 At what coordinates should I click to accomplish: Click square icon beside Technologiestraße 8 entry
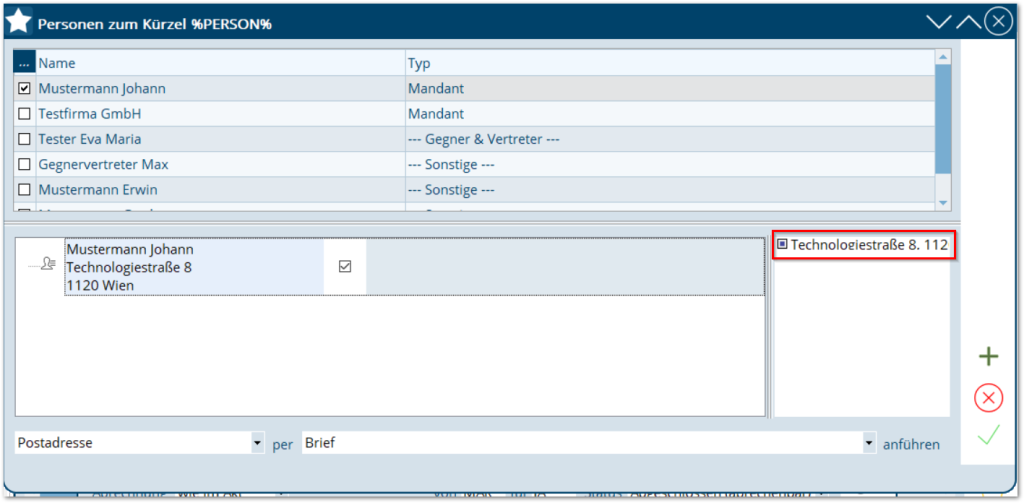(x=782, y=244)
